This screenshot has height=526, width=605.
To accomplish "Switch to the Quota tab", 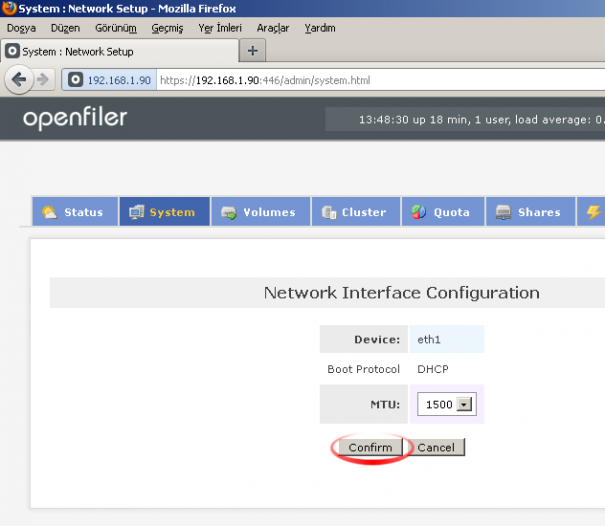I will coord(443,211).
